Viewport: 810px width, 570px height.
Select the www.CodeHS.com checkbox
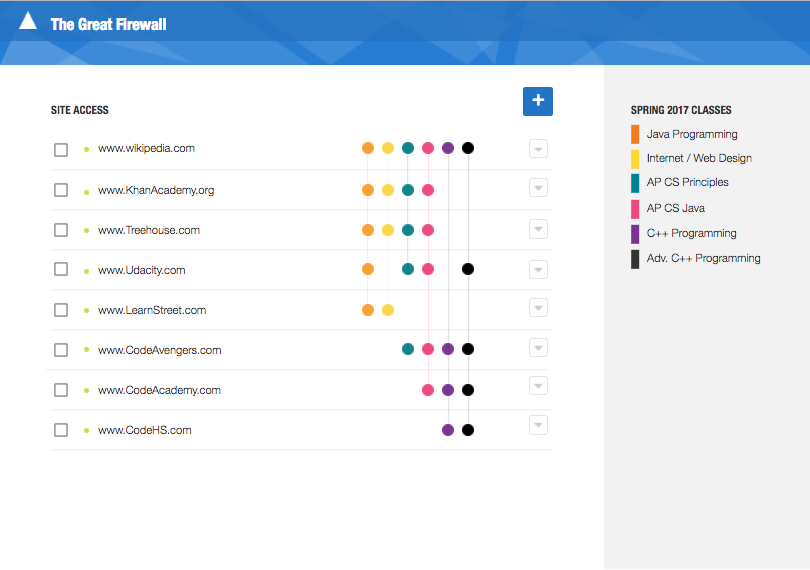(61, 430)
